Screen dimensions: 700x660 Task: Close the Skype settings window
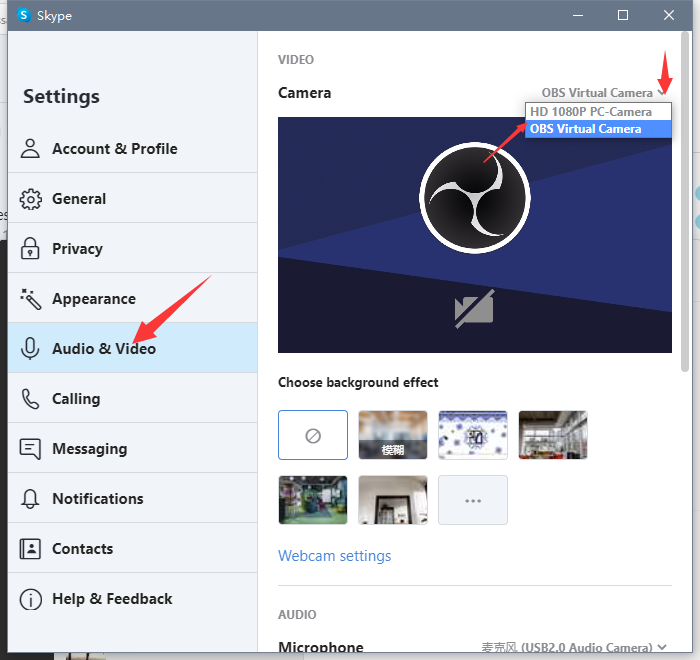[669, 15]
